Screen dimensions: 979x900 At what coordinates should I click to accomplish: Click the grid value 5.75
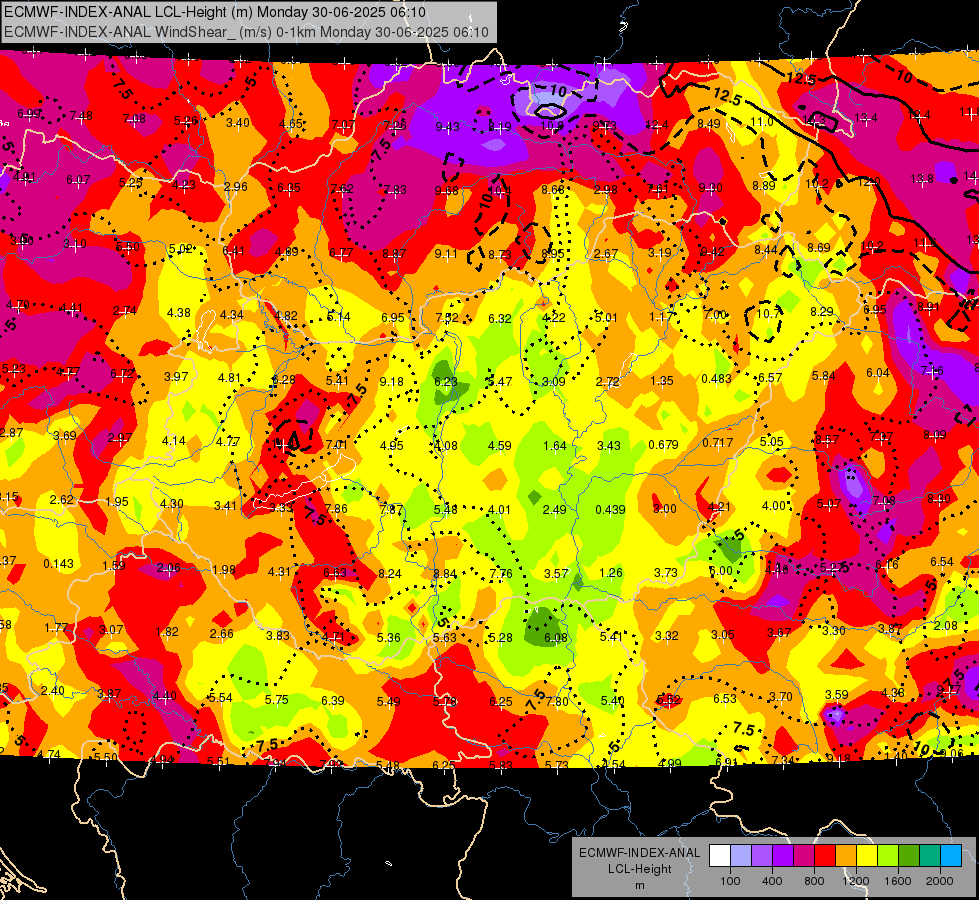point(277,700)
